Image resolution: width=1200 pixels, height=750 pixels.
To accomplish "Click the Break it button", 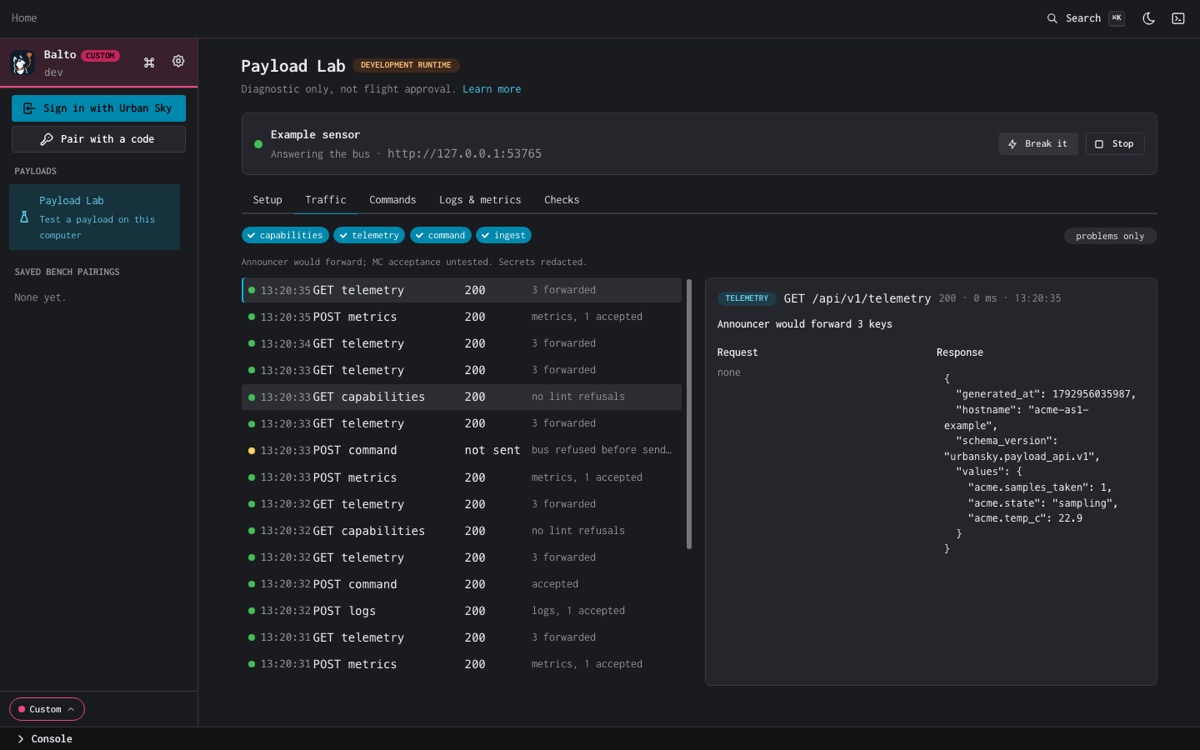I will 1038,144.
